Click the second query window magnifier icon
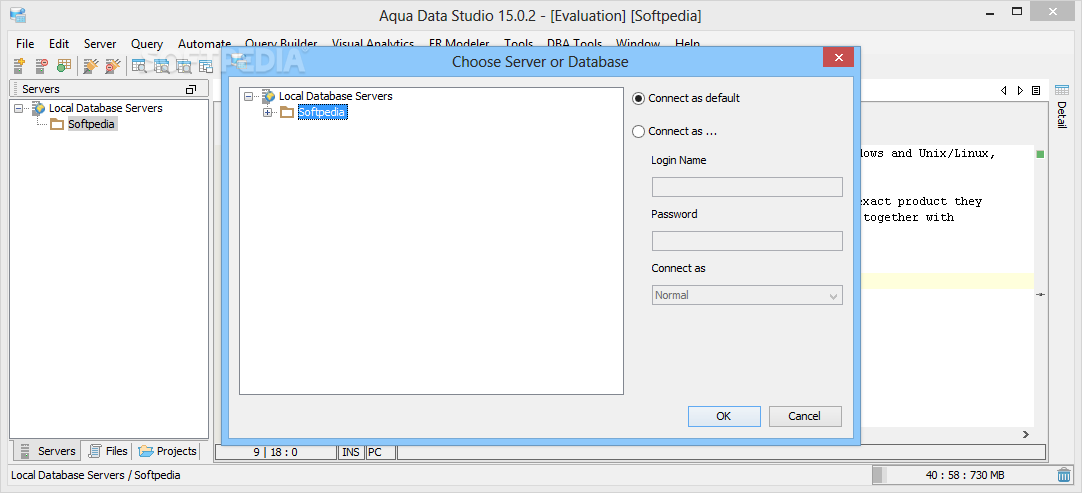 [161, 66]
